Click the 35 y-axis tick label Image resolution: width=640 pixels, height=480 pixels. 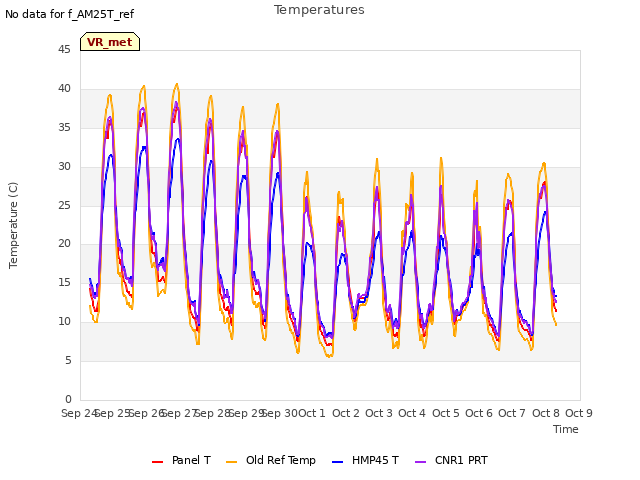point(64,127)
